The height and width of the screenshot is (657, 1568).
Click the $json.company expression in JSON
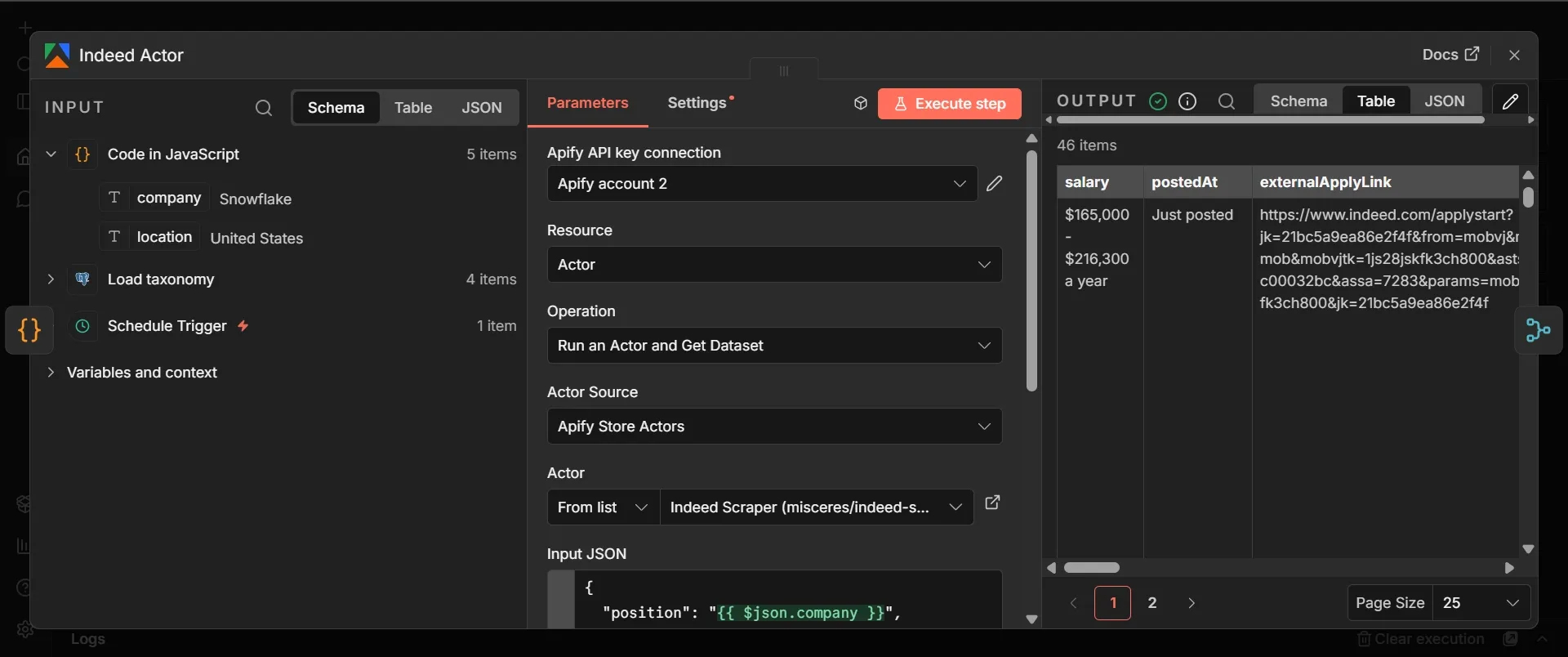[800, 613]
